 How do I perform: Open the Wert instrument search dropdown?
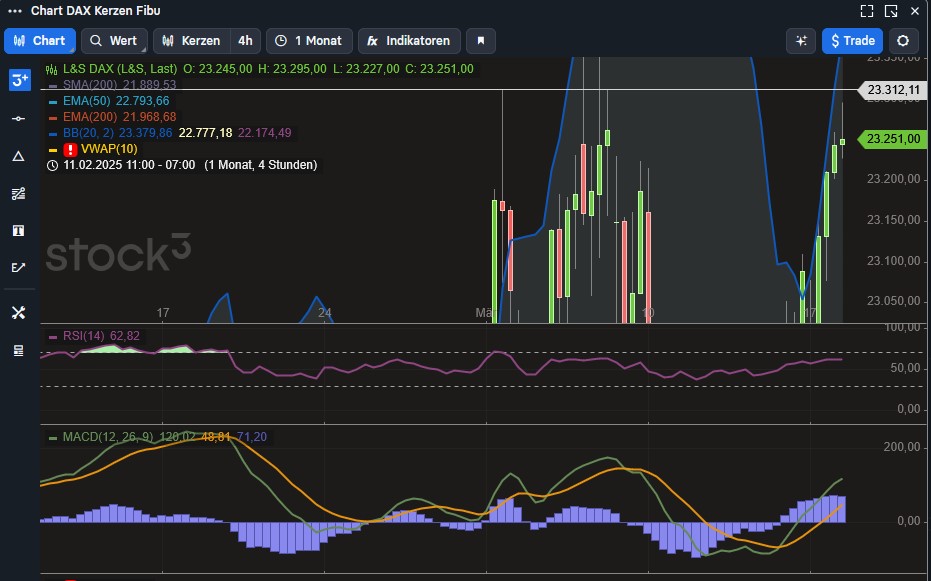tap(113, 41)
